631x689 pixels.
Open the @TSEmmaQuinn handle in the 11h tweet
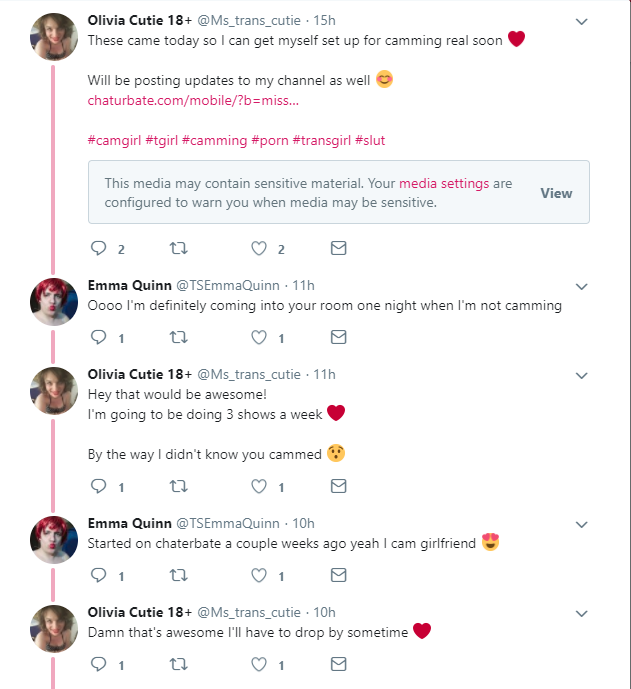coord(227,286)
